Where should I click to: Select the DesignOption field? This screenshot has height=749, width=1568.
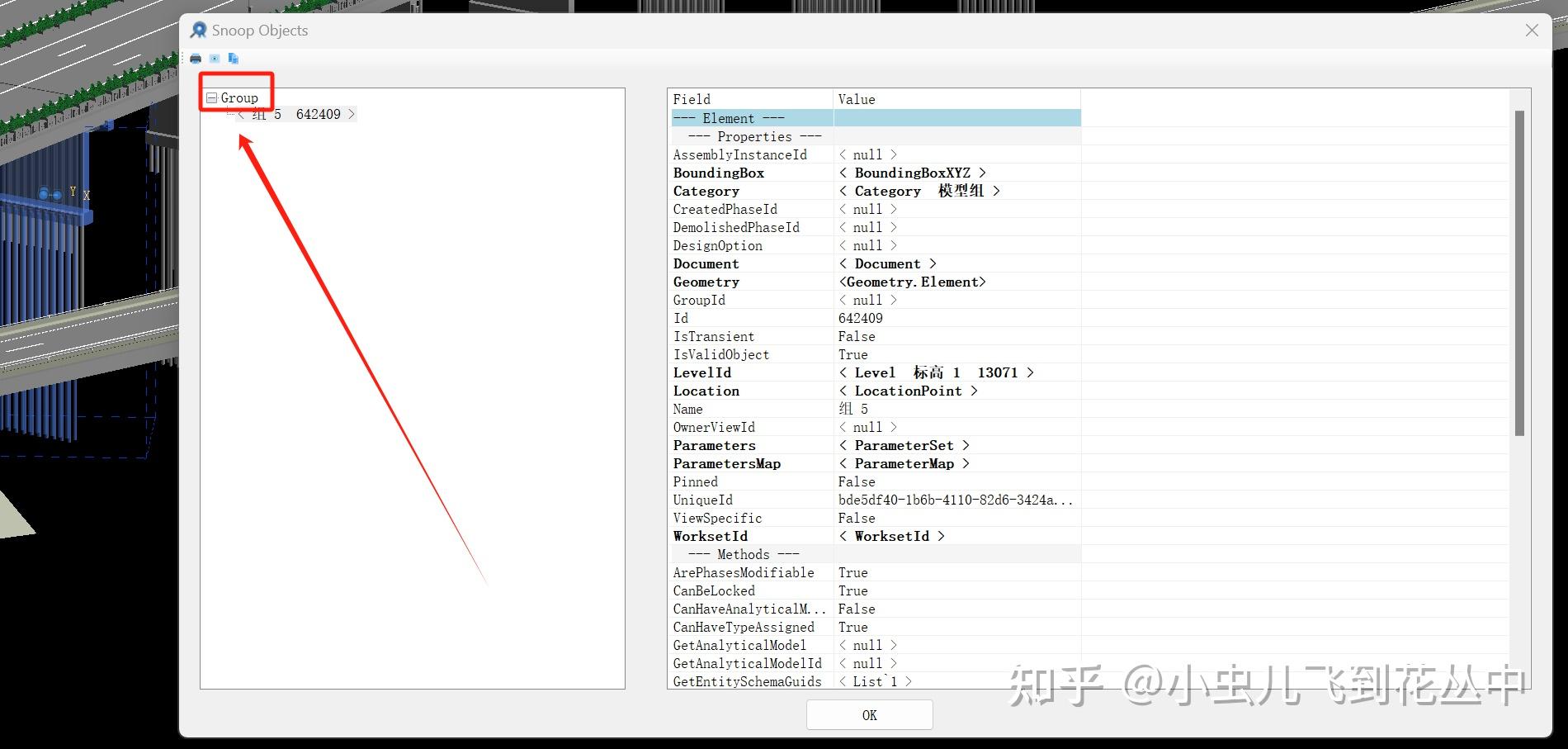click(x=717, y=246)
